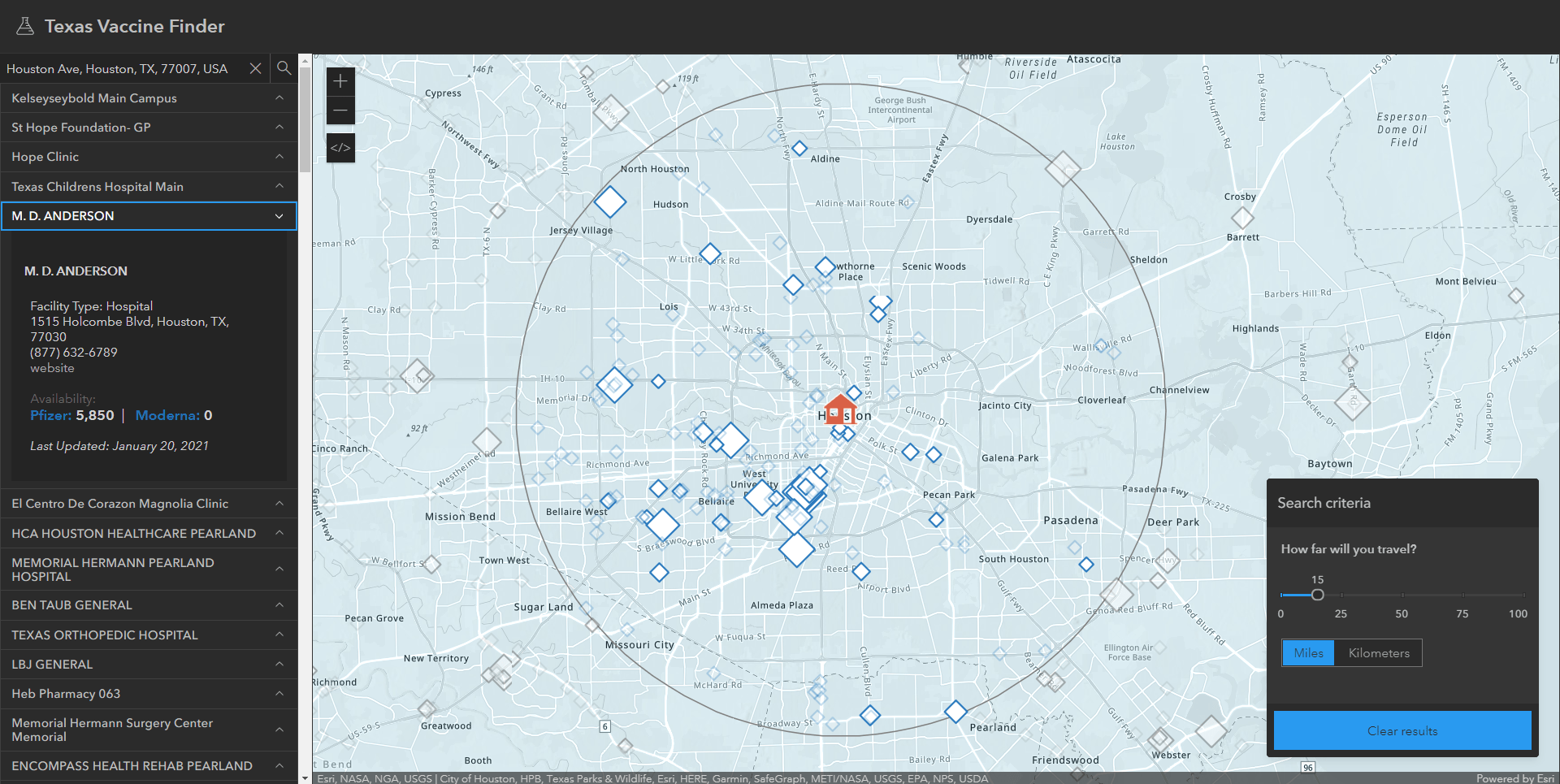Click the travel distance slider handle
Viewport: 1560px width, 784px height.
click(x=1317, y=595)
